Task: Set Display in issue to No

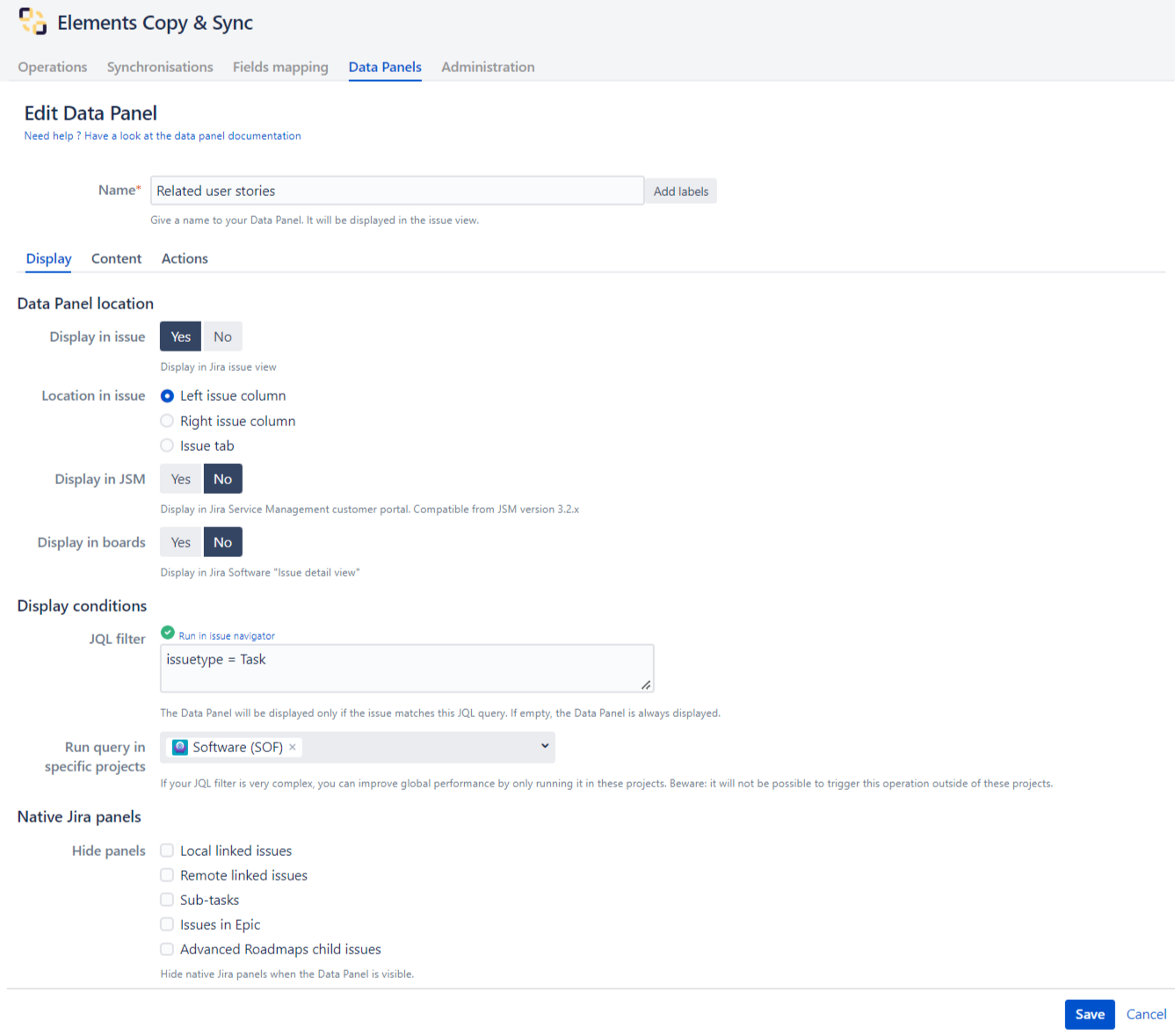Action: (222, 337)
